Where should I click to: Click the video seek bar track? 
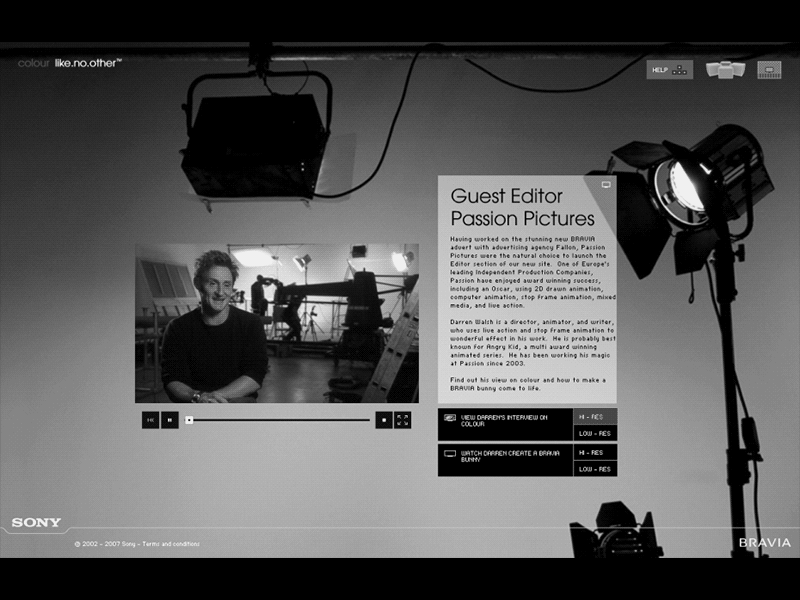click(278, 420)
